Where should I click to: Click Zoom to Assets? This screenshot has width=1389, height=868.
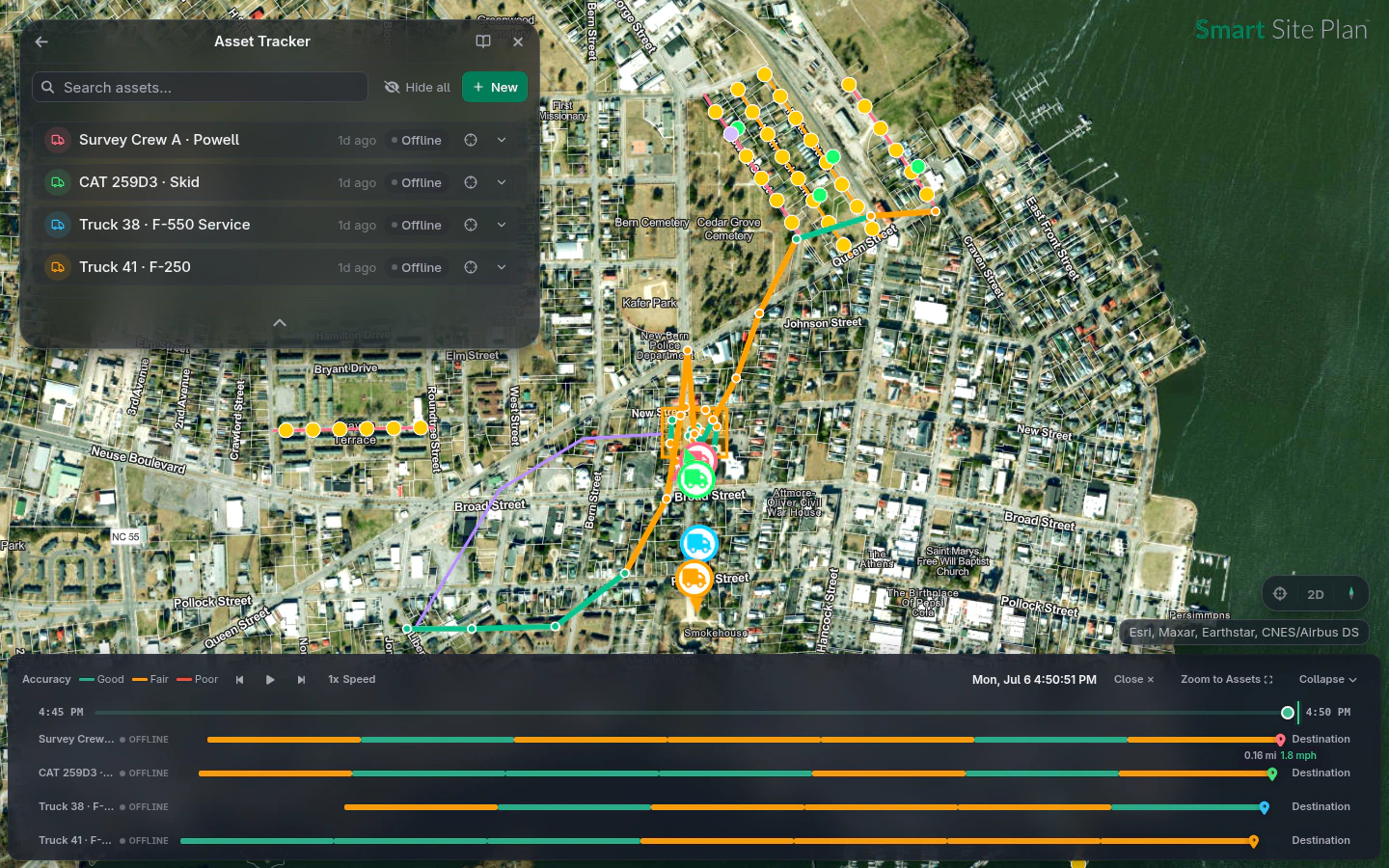pos(1227,680)
